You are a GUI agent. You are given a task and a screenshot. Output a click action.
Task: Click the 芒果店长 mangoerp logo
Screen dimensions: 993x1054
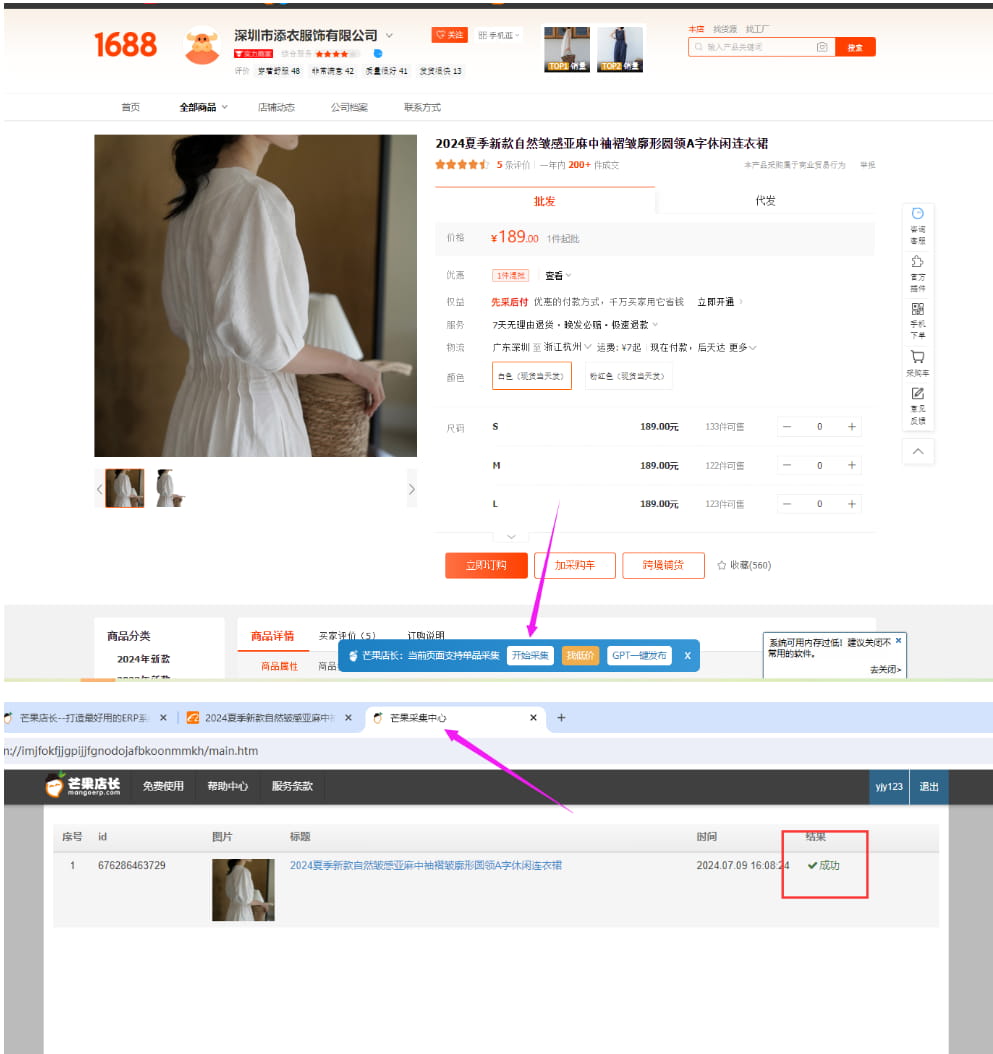(83, 787)
